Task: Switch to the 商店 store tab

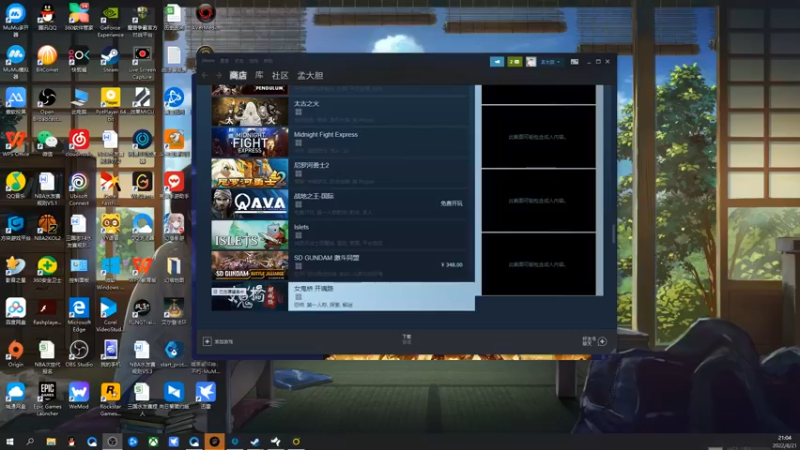Action: [238, 76]
